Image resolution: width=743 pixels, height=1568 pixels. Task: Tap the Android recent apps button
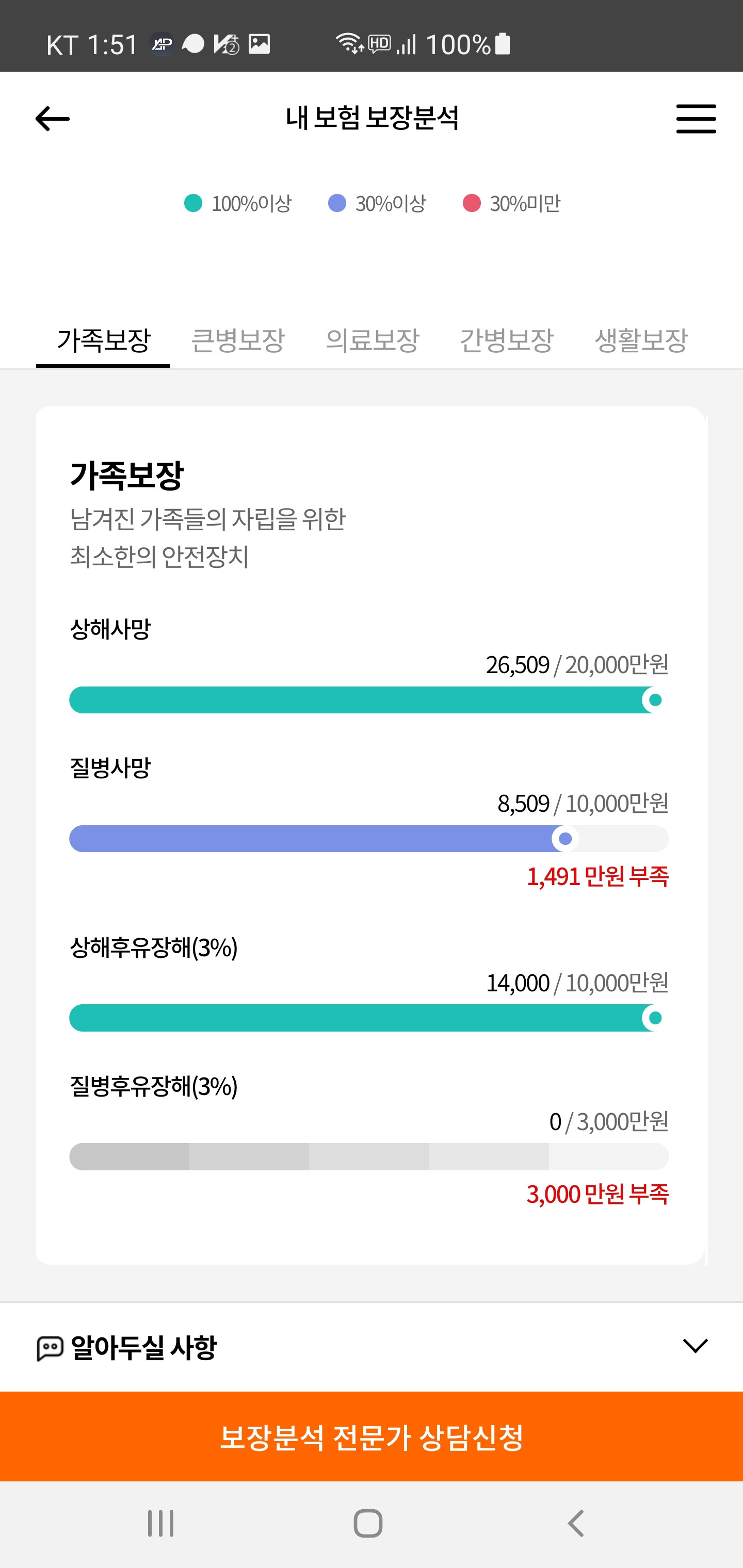coord(161,1524)
